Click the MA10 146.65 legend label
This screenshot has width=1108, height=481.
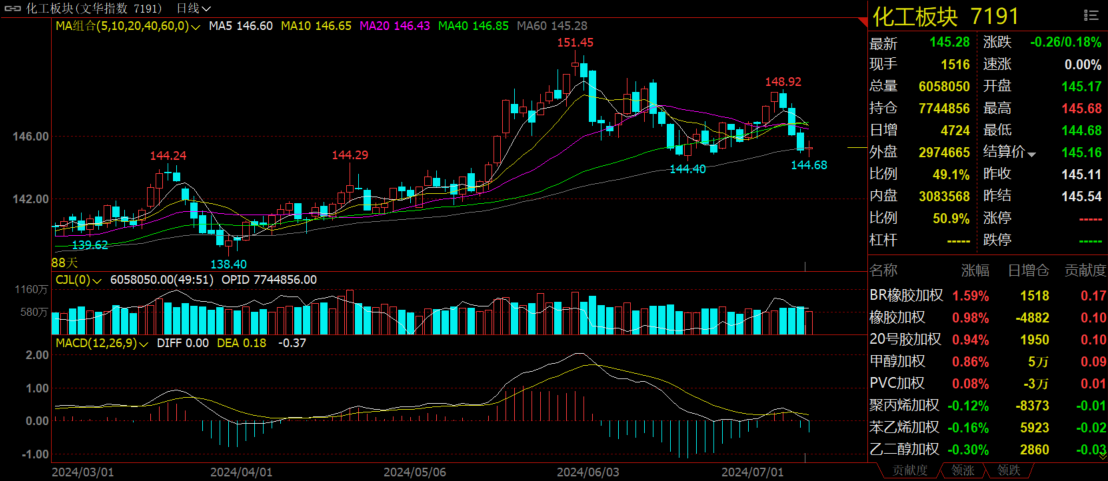[317, 26]
